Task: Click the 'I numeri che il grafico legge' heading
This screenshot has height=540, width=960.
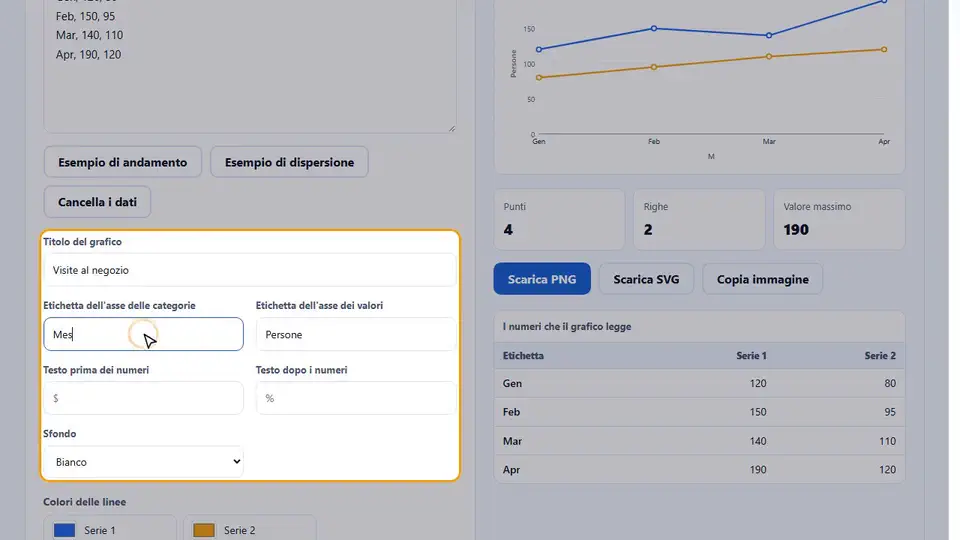Action: pos(567,327)
